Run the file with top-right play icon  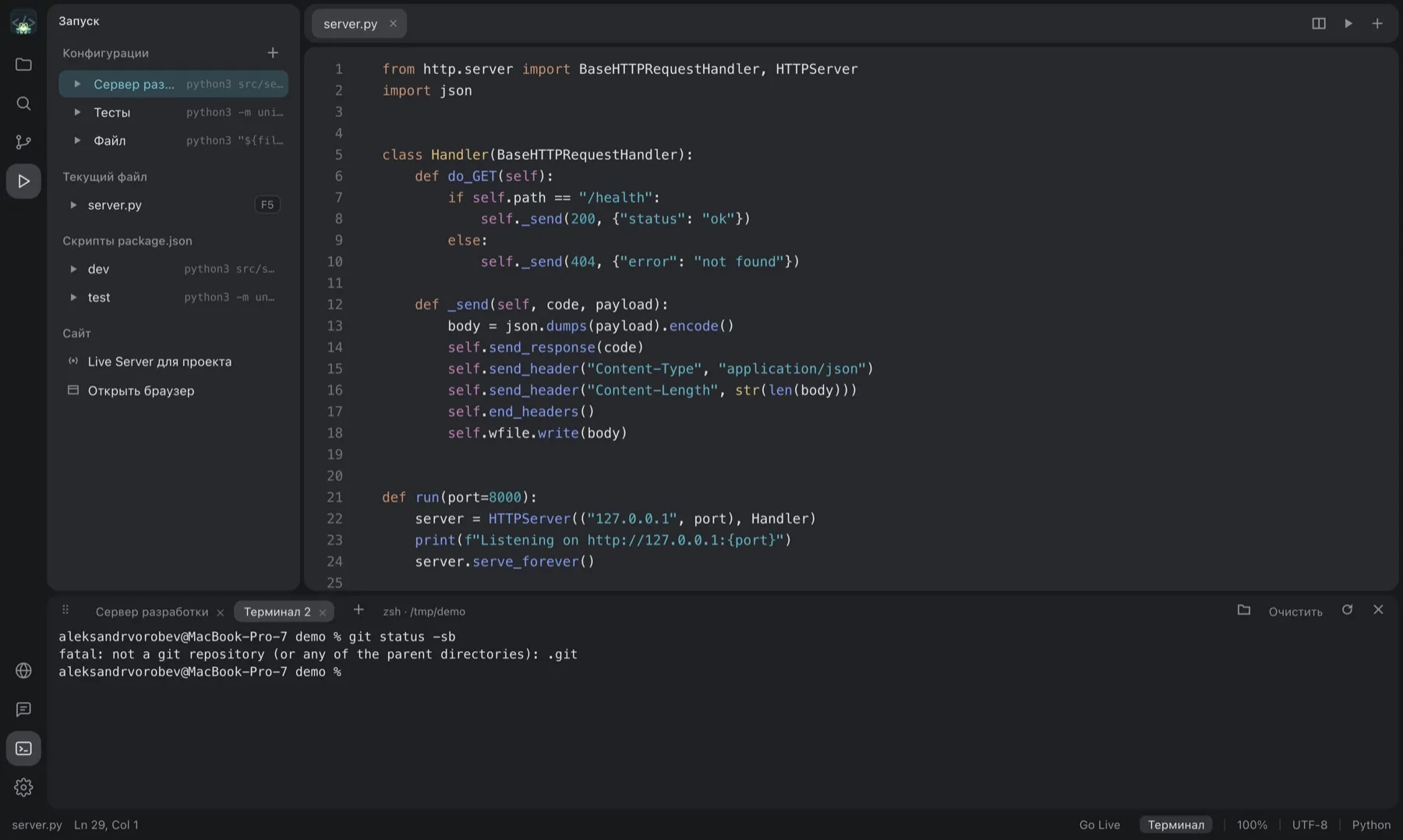click(x=1348, y=23)
